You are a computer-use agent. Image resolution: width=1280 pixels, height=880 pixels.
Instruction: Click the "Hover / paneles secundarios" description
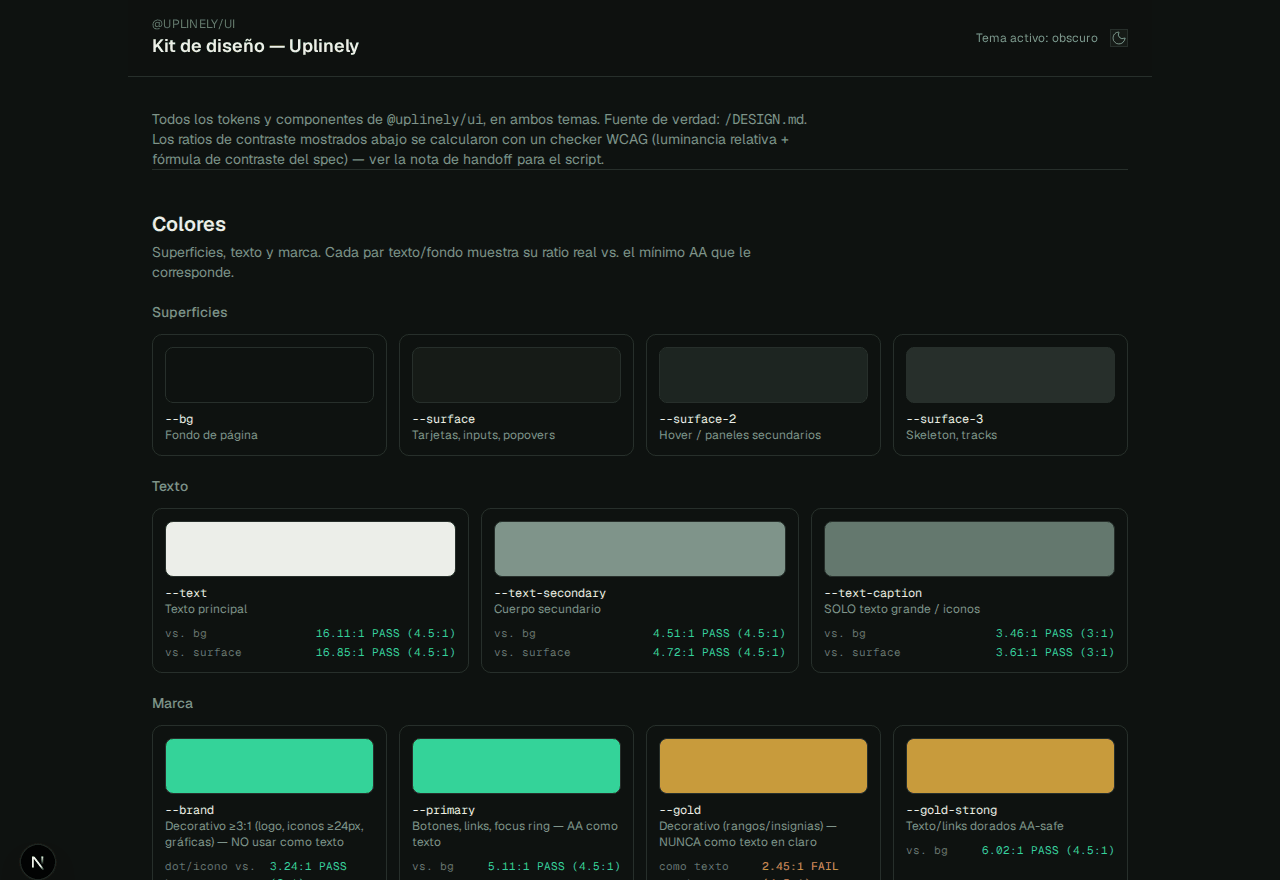(x=740, y=435)
